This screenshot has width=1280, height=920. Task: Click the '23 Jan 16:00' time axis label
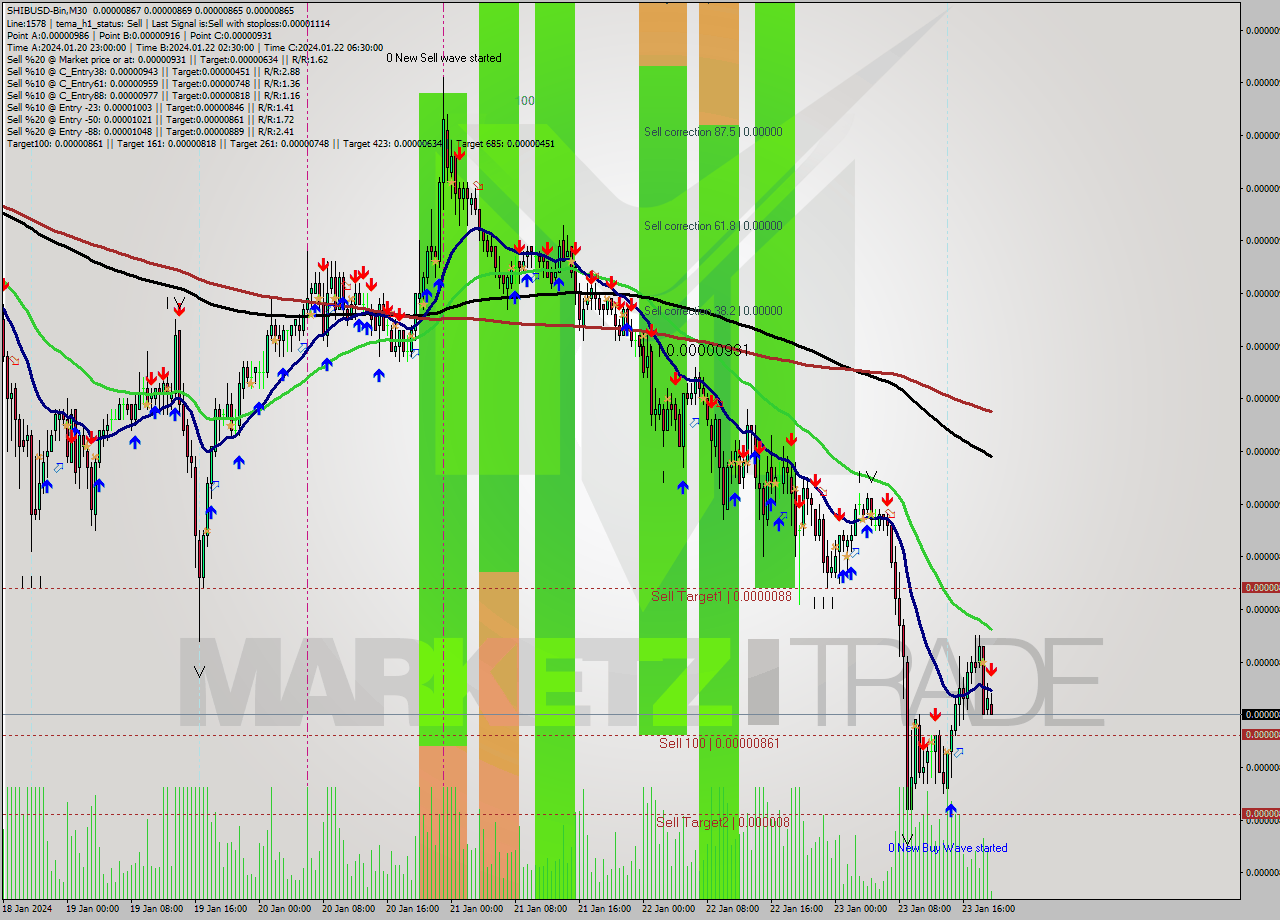click(x=988, y=909)
